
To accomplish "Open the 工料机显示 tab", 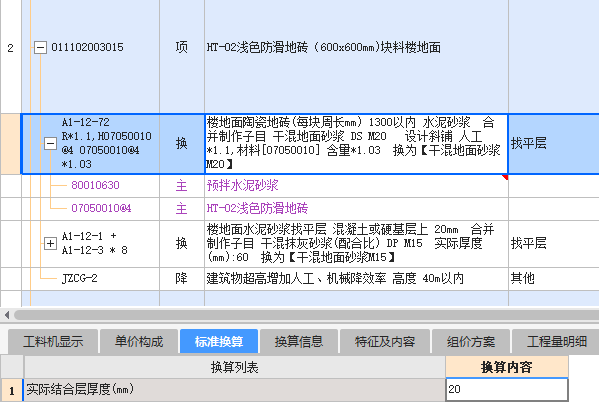I will 53,341.
